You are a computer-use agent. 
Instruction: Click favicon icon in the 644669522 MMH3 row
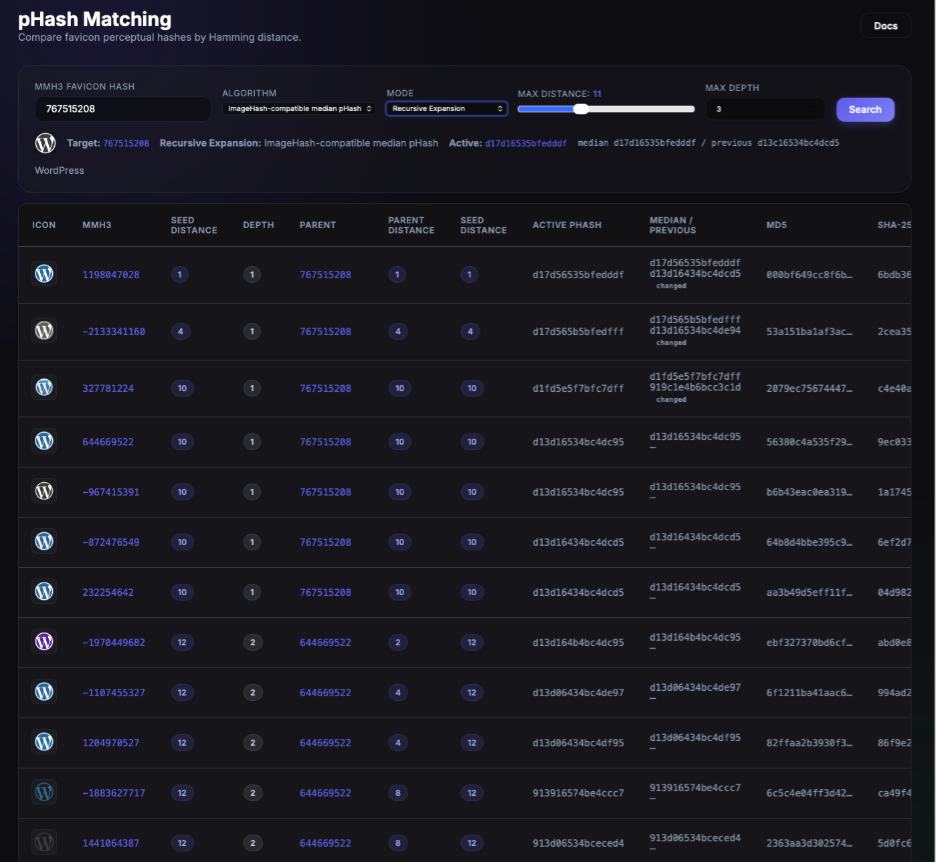[44, 441]
